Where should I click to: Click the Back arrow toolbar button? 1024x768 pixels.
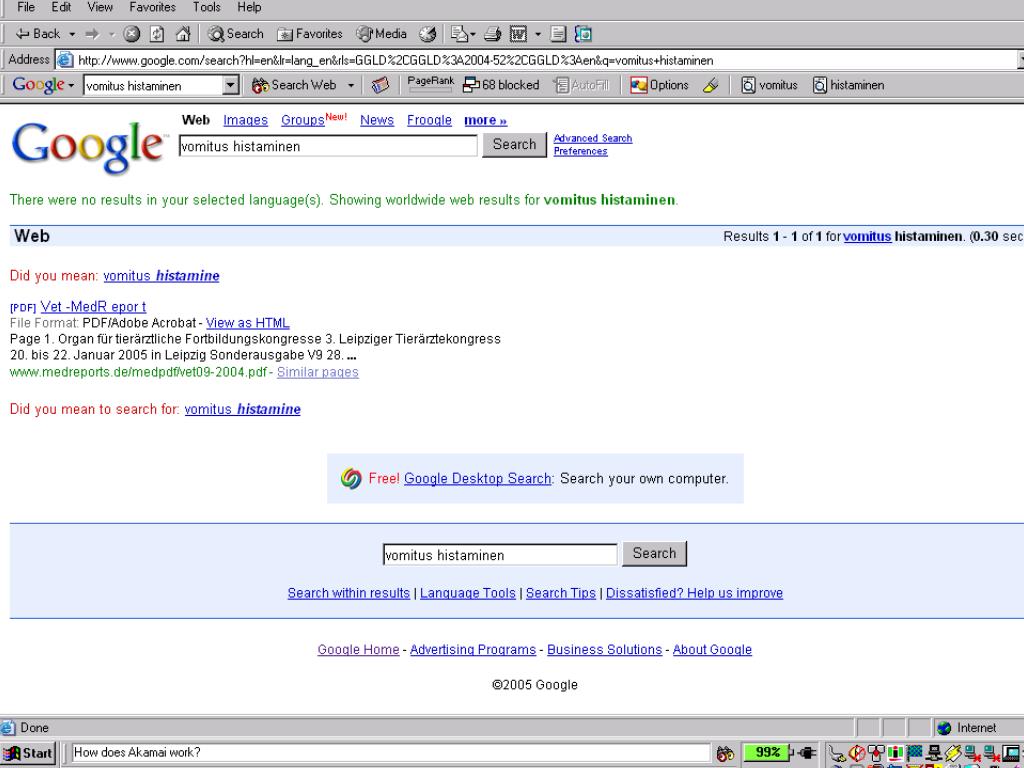coord(37,34)
